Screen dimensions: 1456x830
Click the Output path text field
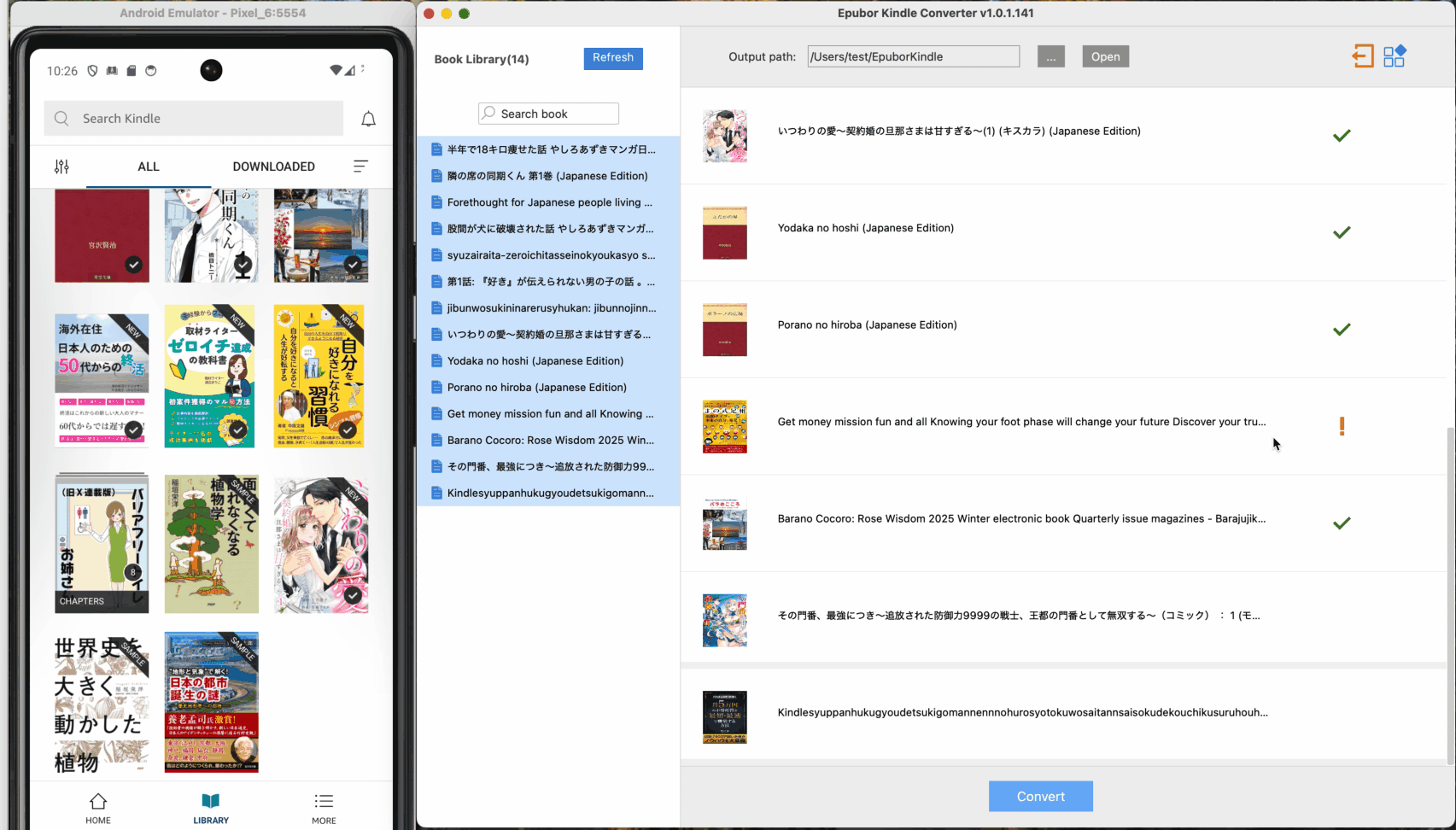(913, 56)
